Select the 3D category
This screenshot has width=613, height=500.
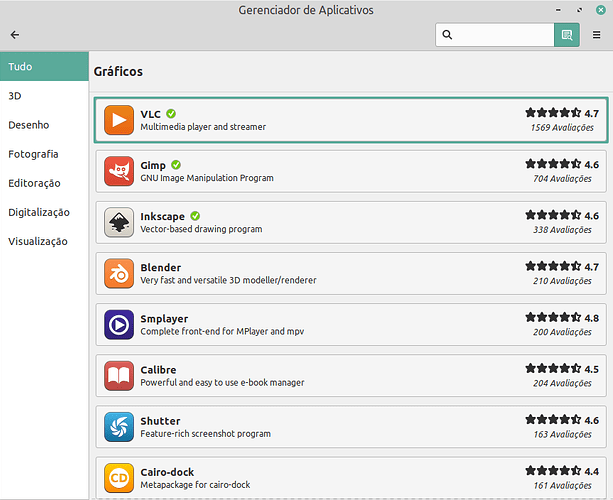(44, 96)
